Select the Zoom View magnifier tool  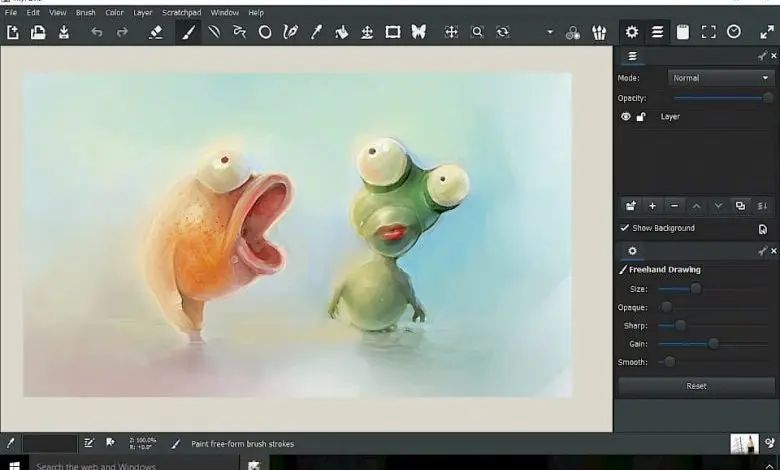pos(477,32)
